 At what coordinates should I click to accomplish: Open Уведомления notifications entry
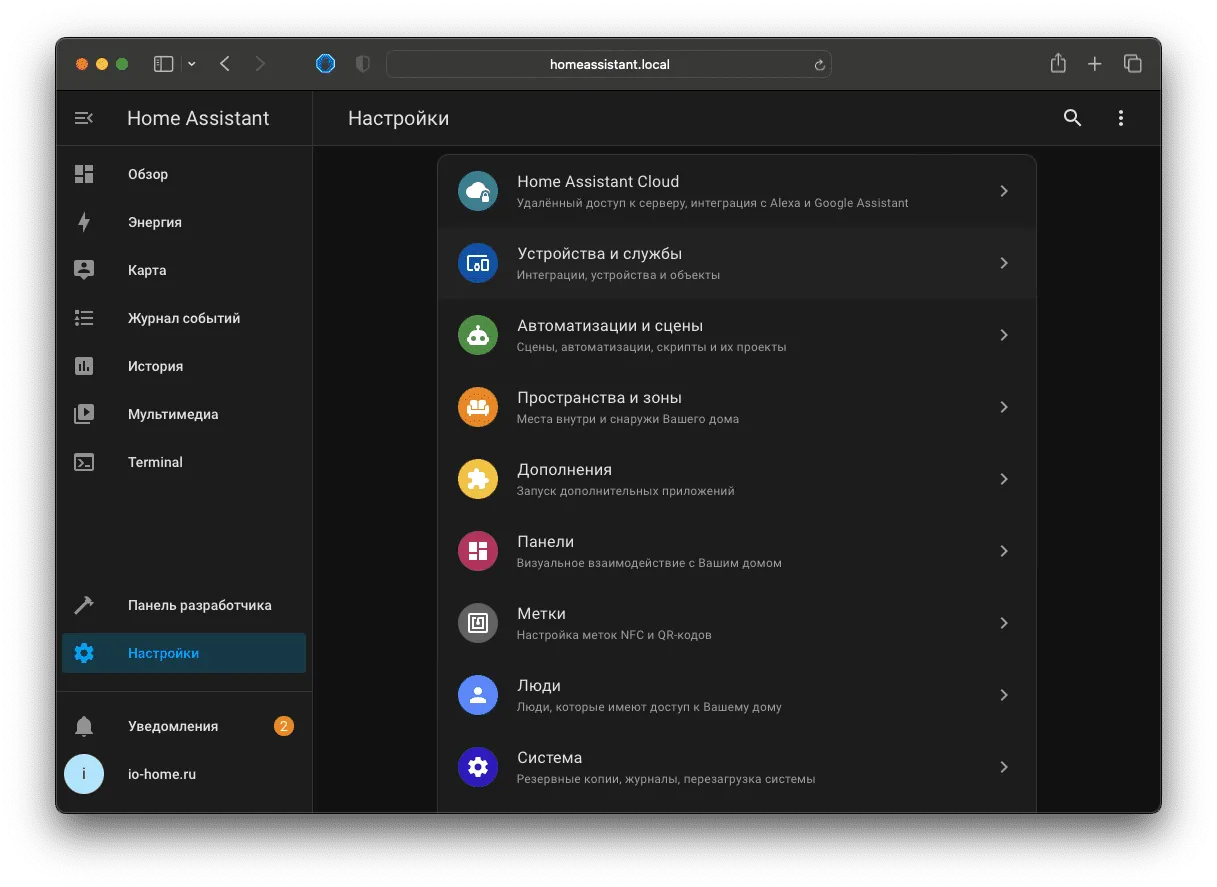coord(184,726)
